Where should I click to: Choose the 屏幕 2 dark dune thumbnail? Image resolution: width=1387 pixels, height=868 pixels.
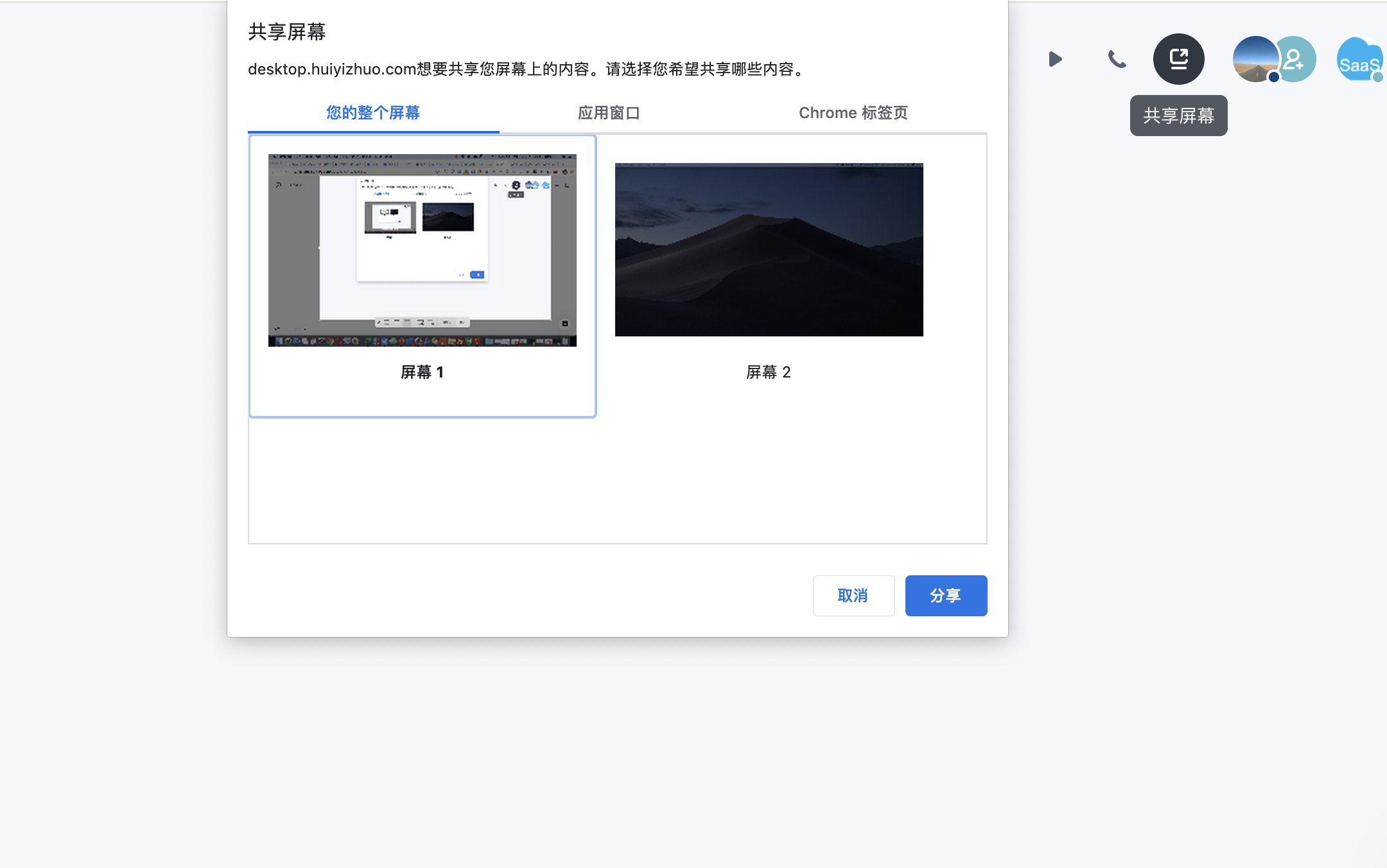[769, 250]
